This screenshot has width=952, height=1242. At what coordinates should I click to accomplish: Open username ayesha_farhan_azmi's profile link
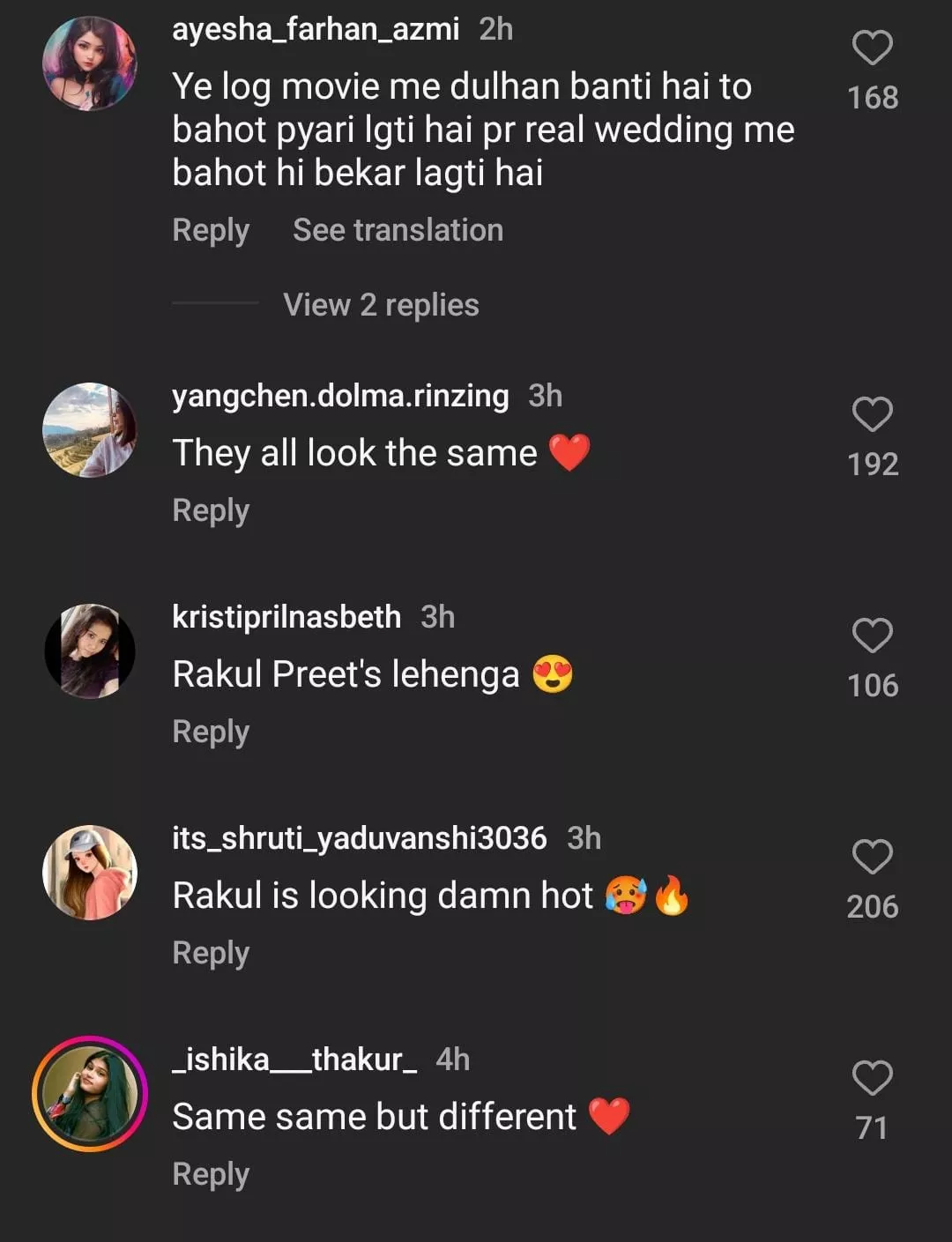(316, 29)
